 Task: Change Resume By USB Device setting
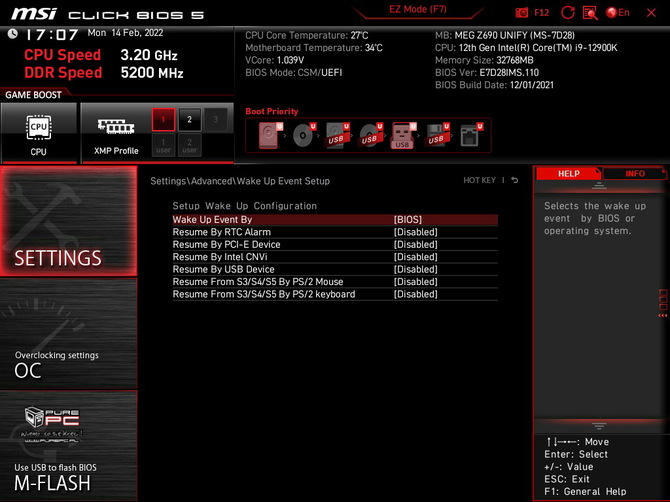(335, 269)
